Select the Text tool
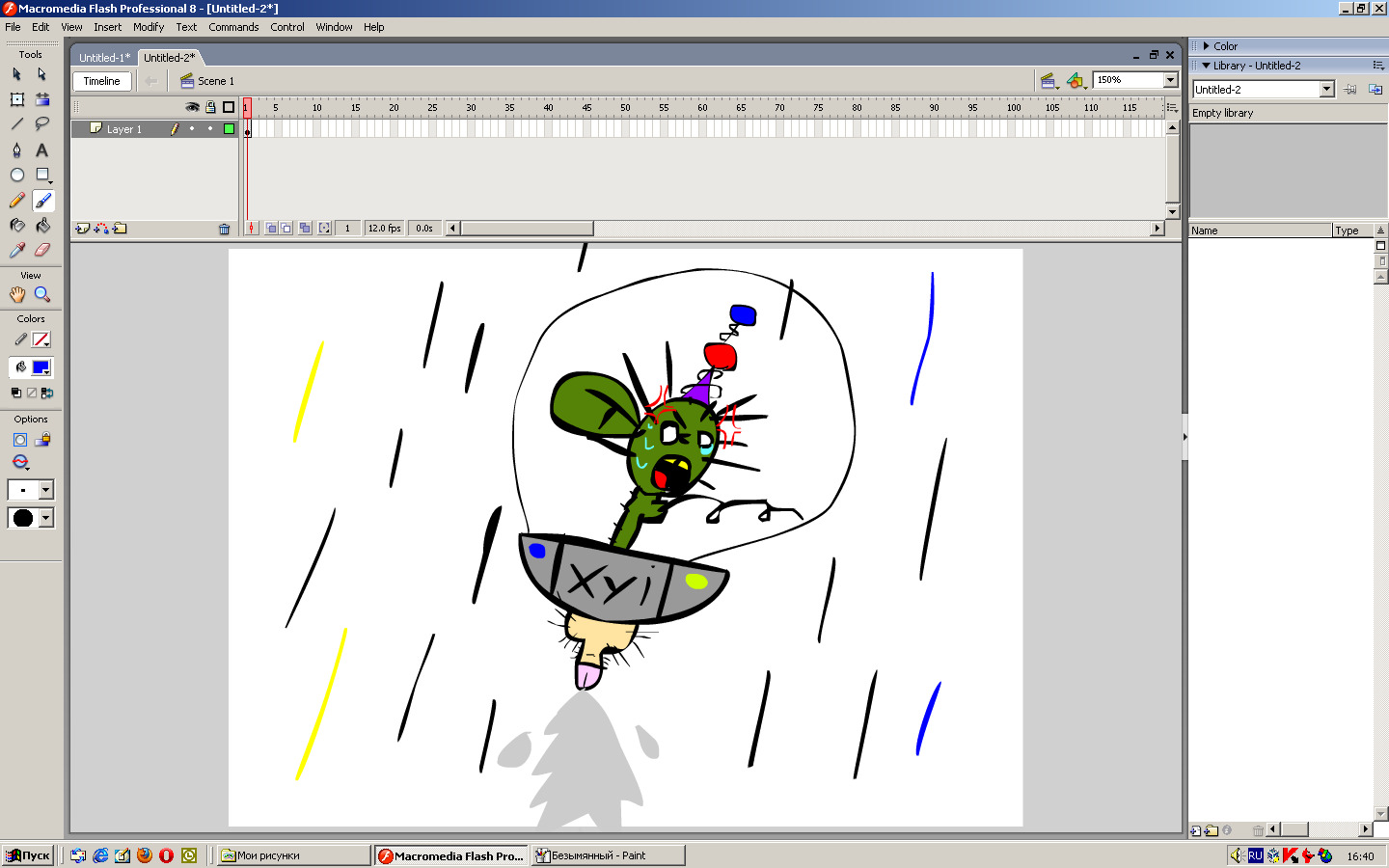 coord(41,149)
